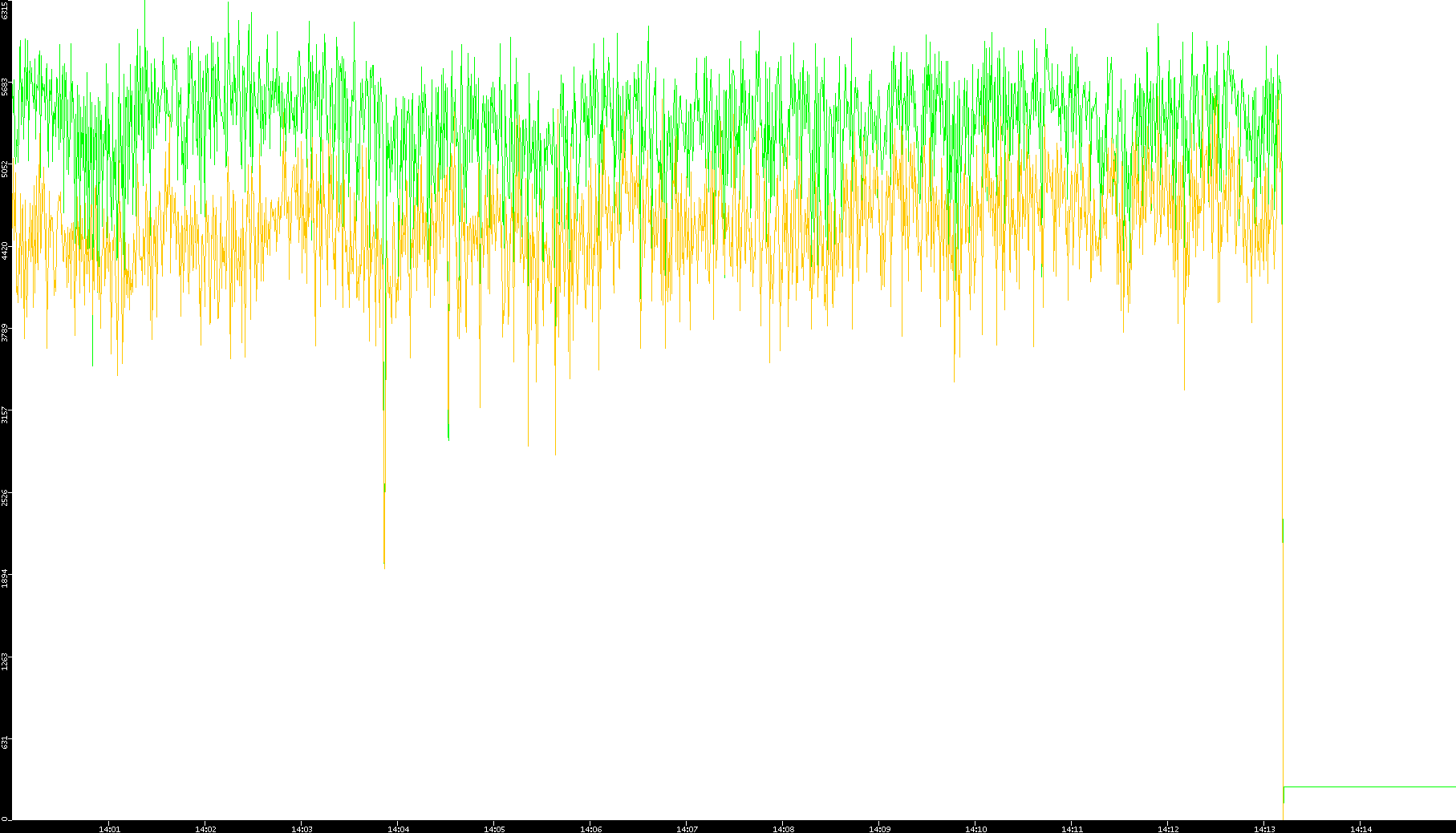Click the 14:01 time axis label

pyautogui.click(x=109, y=829)
